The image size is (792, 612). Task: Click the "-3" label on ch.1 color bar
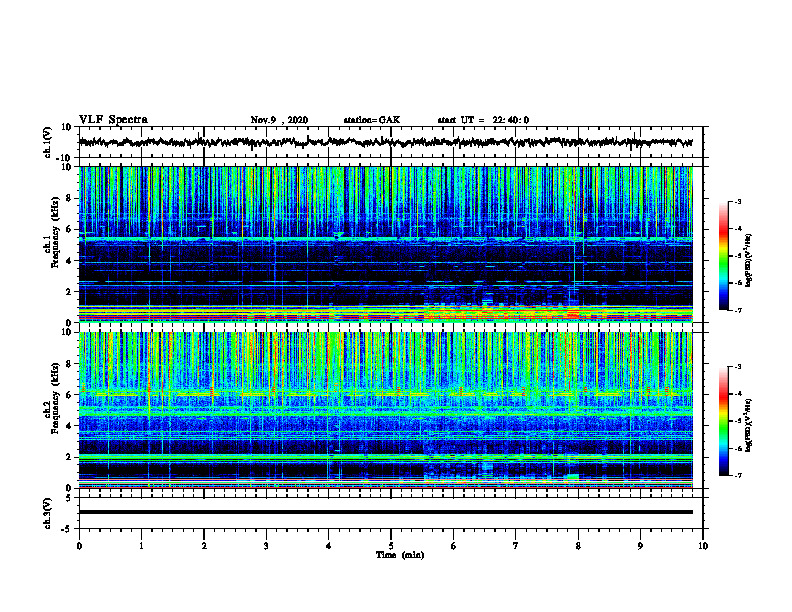[738, 201]
